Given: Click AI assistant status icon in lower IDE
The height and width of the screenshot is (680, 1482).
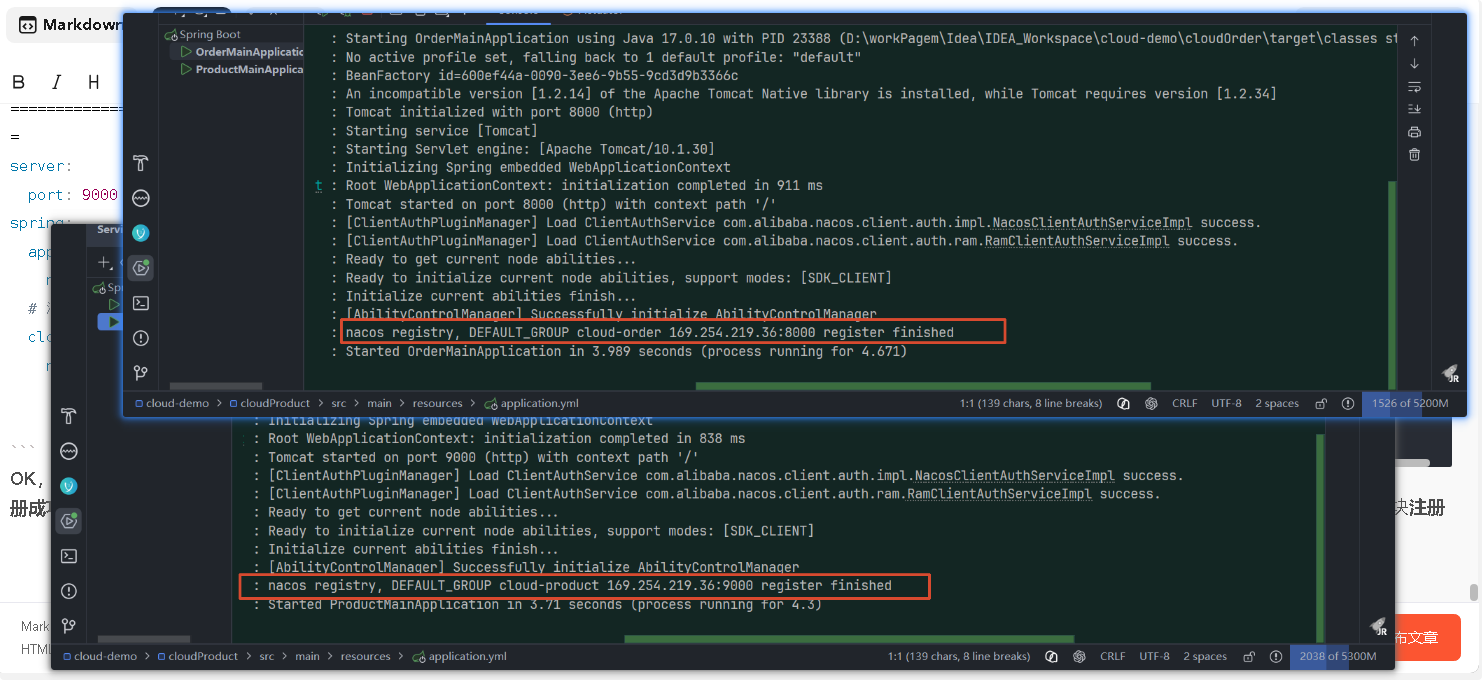Looking at the screenshot, I should (1079, 657).
